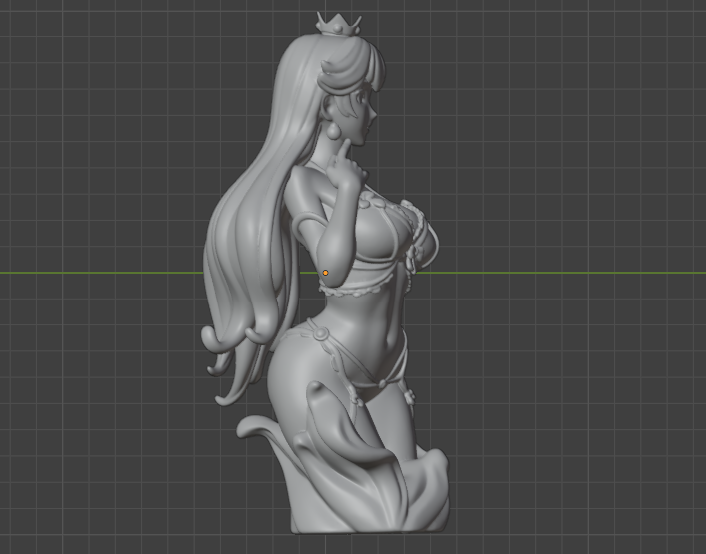Click the orange object origin dot
This screenshot has height=554, width=706.
(x=326, y=273)
